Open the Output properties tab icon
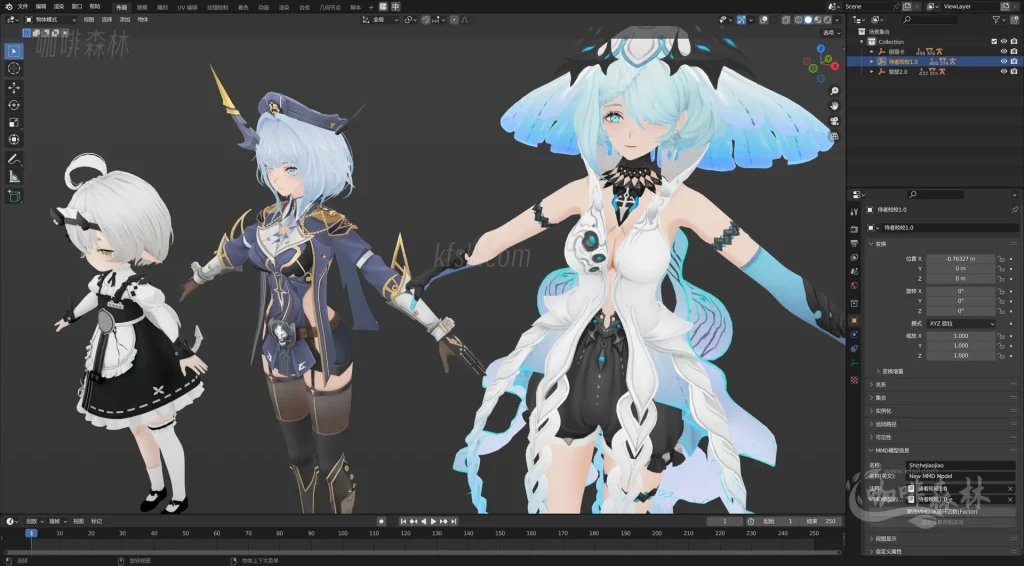Viewport: 1024px width, 566px height. (854, 243)
